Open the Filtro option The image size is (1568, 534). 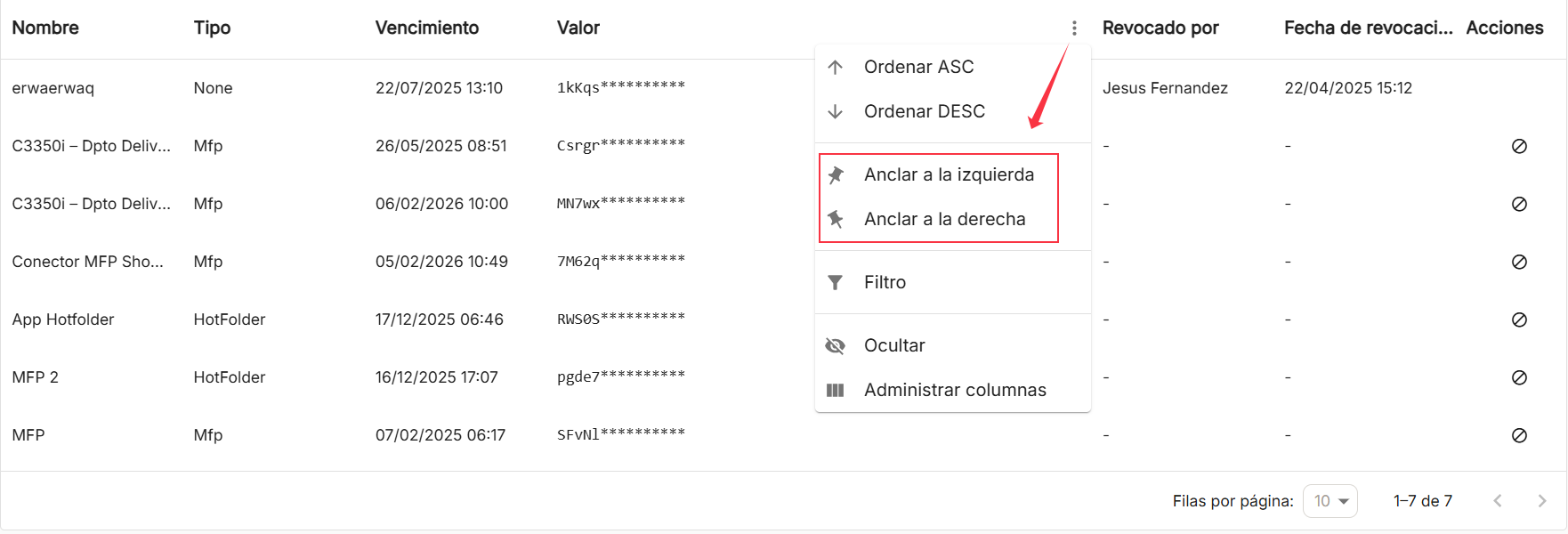953,282
